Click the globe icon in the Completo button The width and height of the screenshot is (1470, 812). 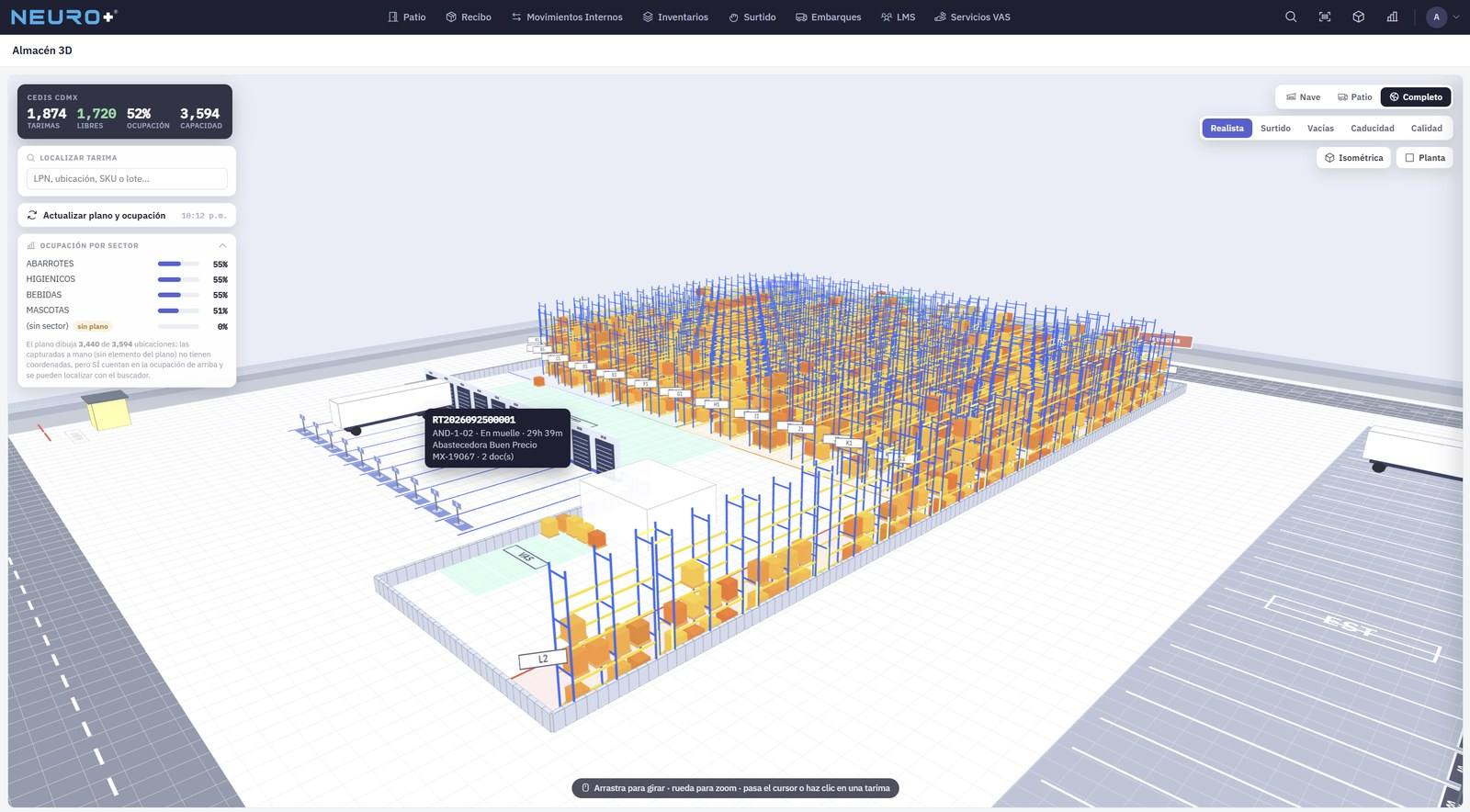[1394, 96]
